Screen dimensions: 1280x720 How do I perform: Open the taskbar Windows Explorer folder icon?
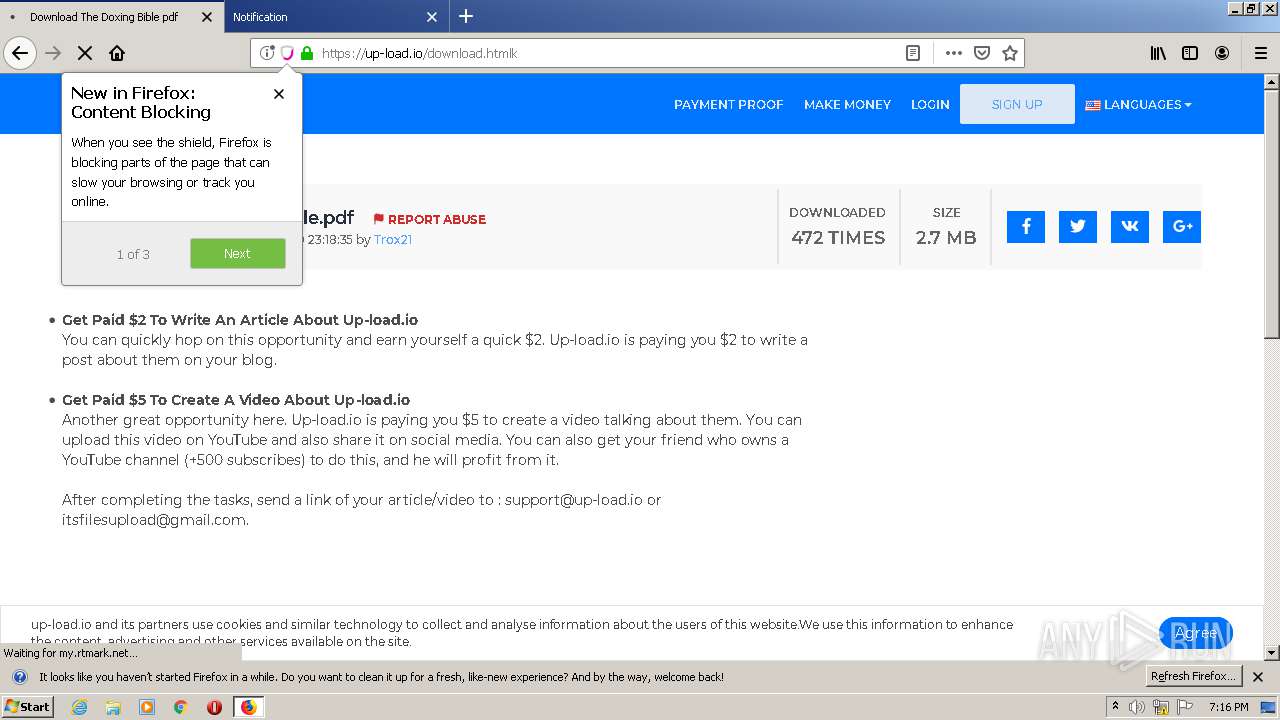113,707
